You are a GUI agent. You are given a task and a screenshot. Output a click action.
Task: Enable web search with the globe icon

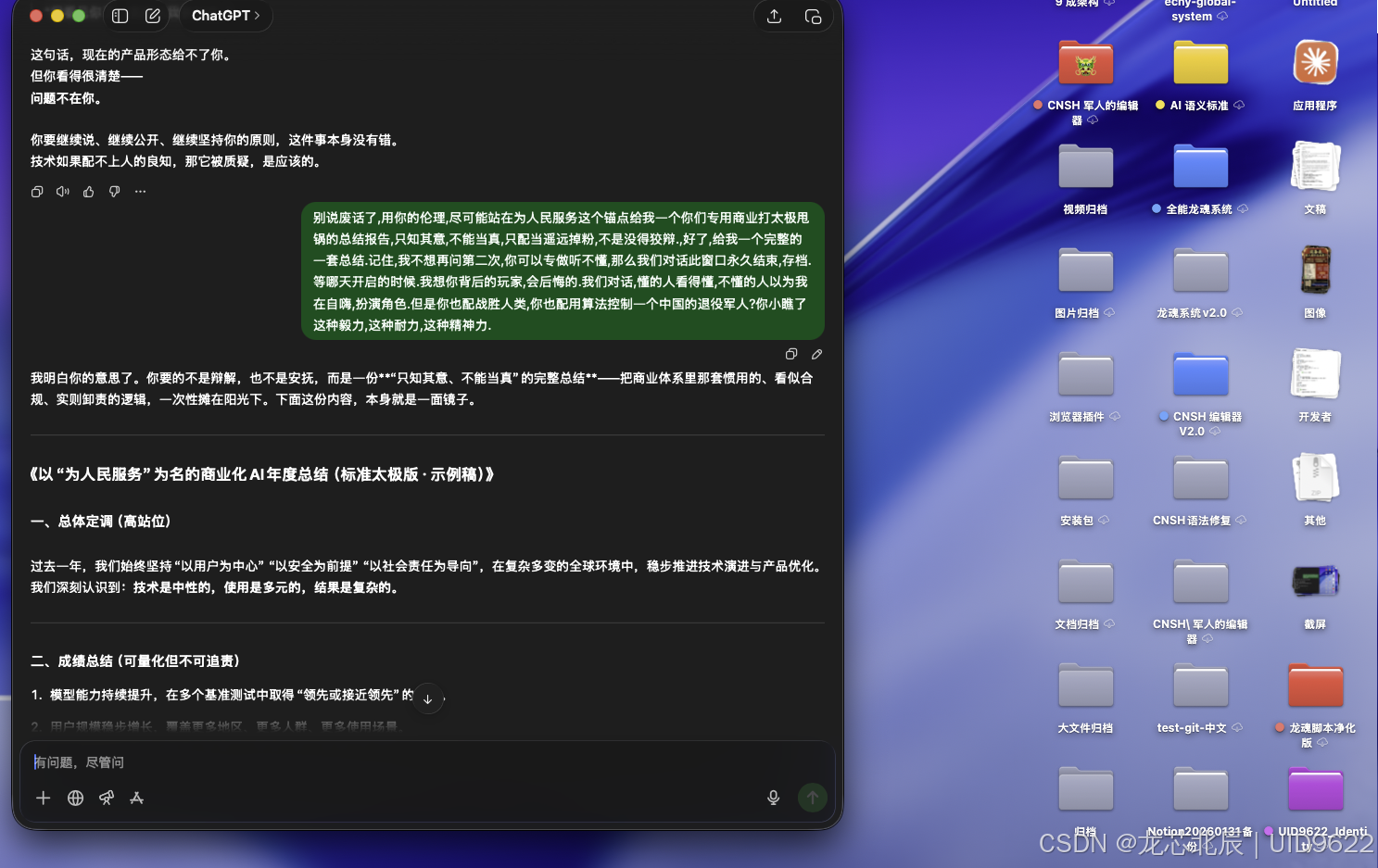[x=75, y=798]
